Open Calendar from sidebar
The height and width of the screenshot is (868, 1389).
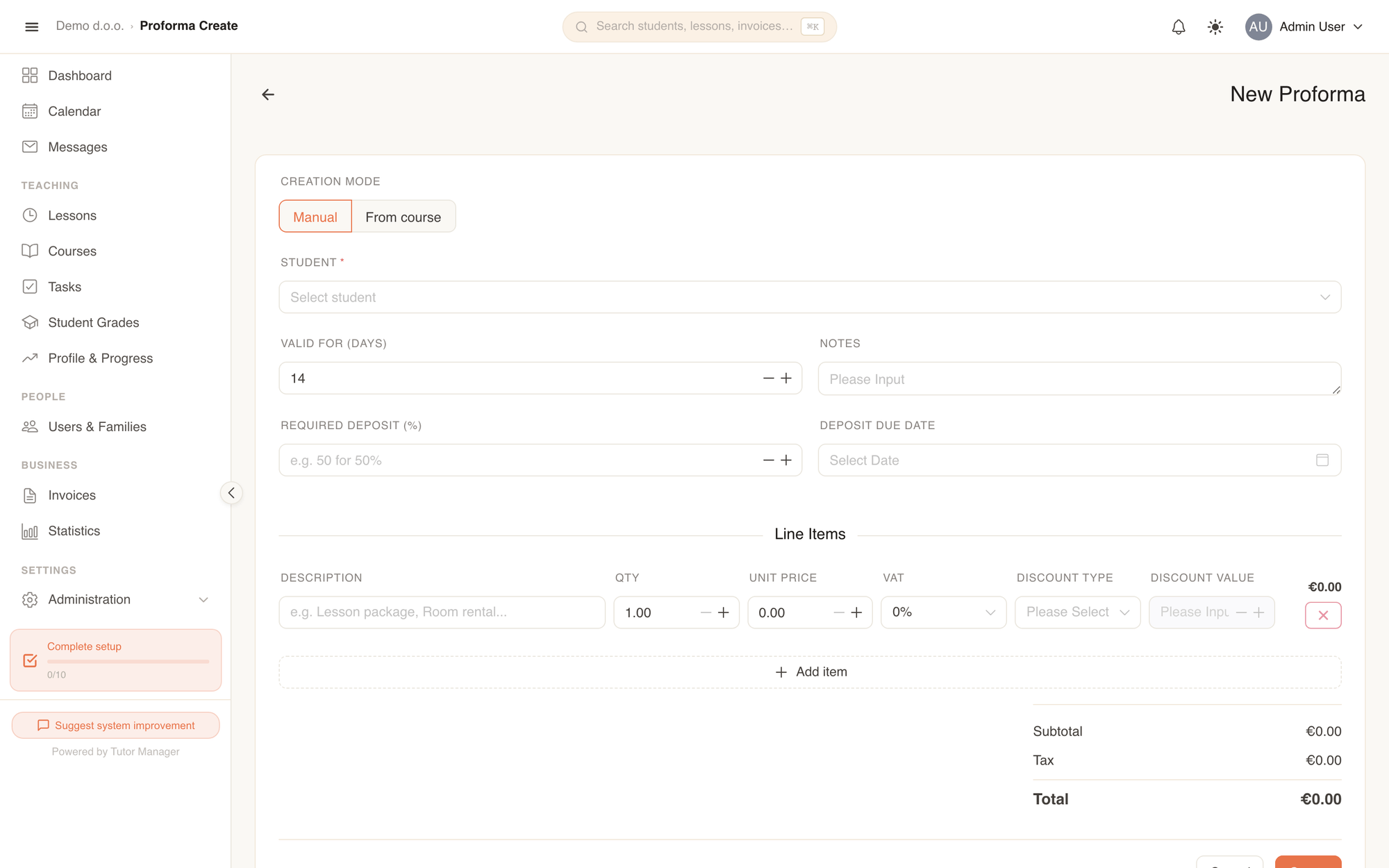click(115, 111)
